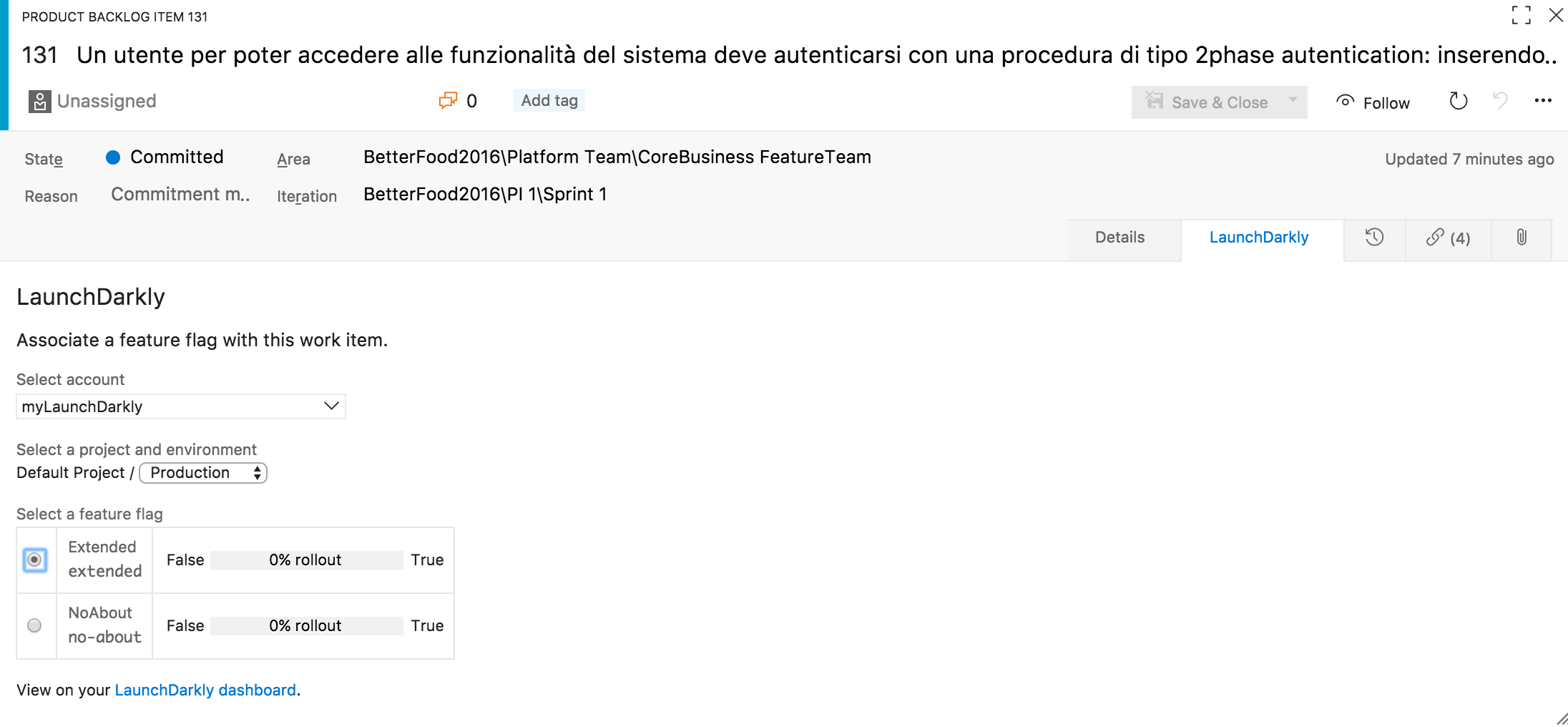Click the Extended flag rollout bar
1568x727 pixels.
(x=306, y=560)
